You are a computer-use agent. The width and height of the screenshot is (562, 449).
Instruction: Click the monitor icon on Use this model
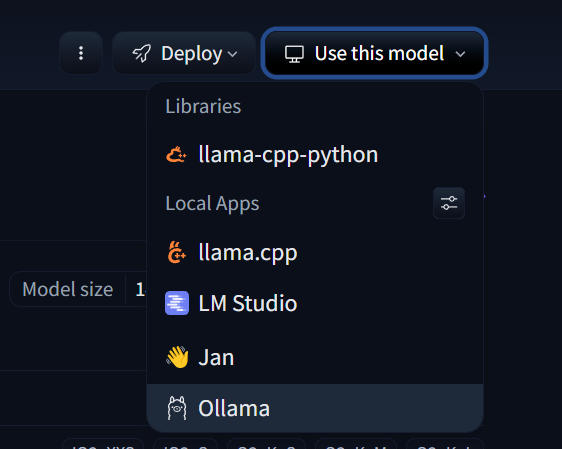click(x=294, y=54)
